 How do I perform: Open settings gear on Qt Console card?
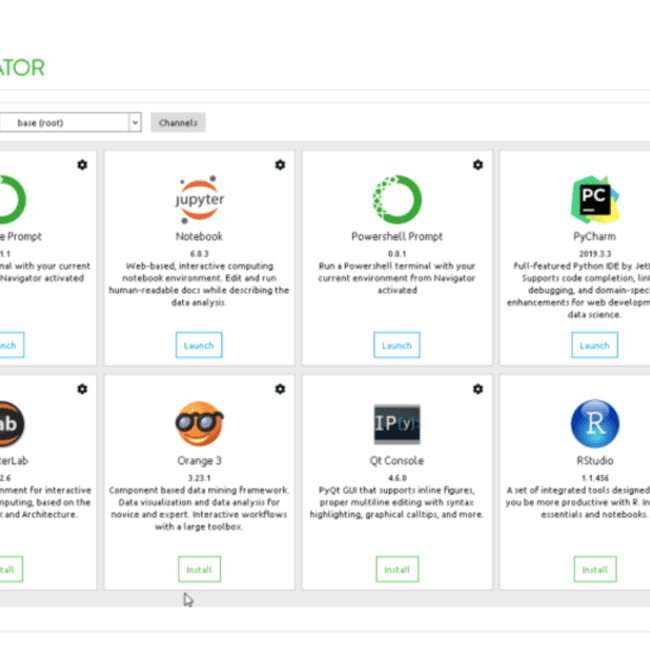pyautogui.click(x=478, y=389)
